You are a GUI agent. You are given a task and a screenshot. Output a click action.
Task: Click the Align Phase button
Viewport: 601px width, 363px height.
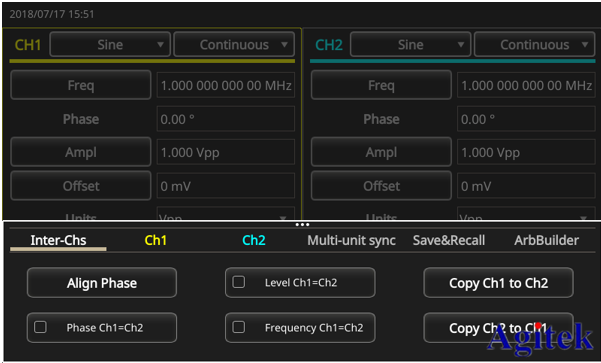[102, 283]
